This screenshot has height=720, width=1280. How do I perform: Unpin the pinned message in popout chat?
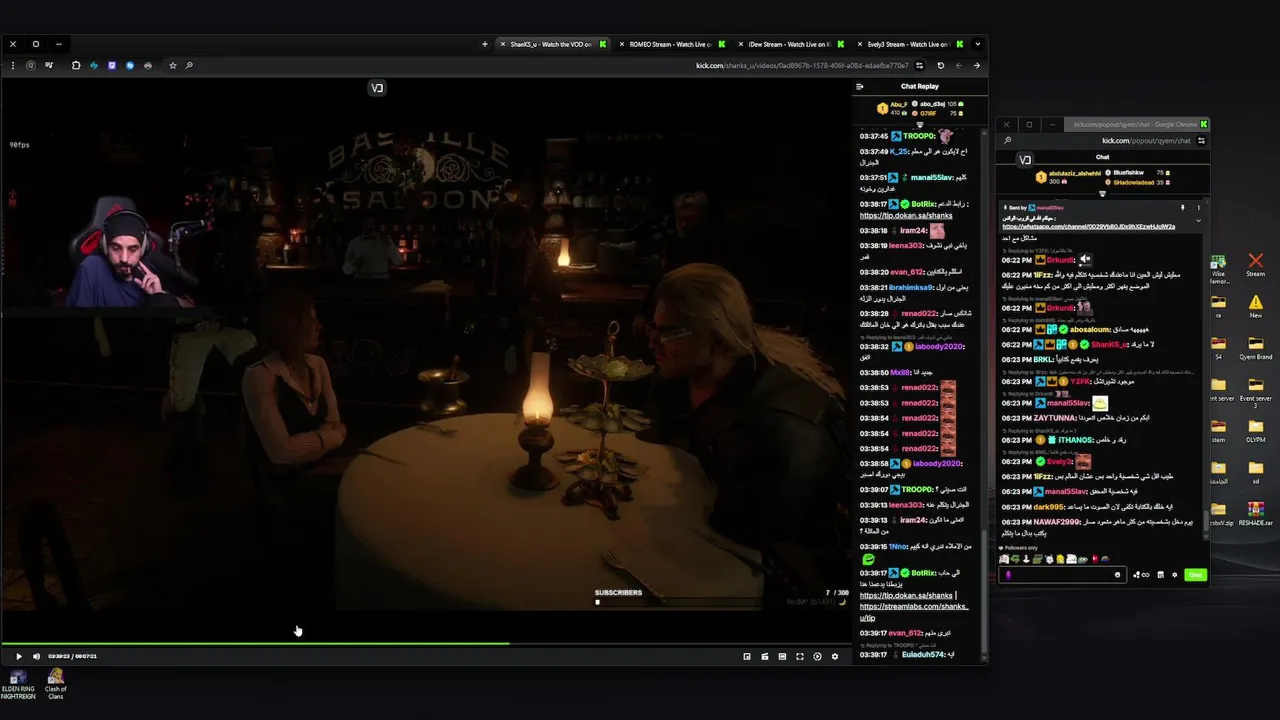[1182, 208]
